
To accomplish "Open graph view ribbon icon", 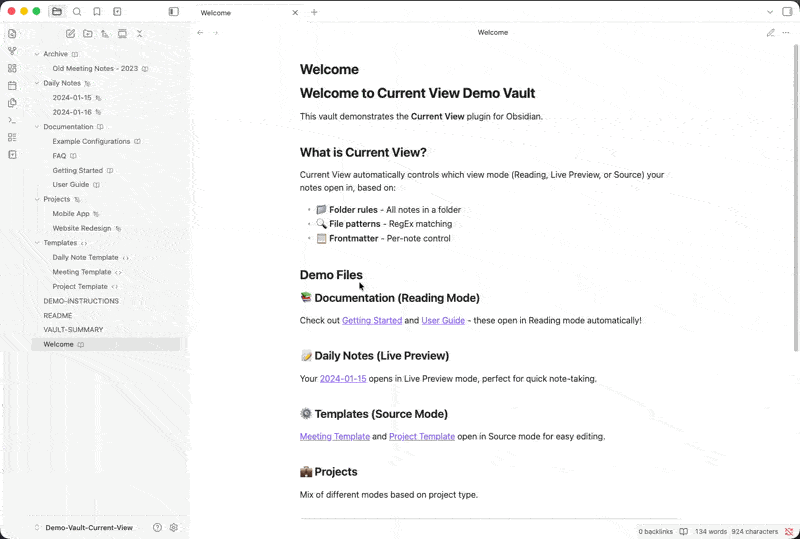I will pos(12,51).
